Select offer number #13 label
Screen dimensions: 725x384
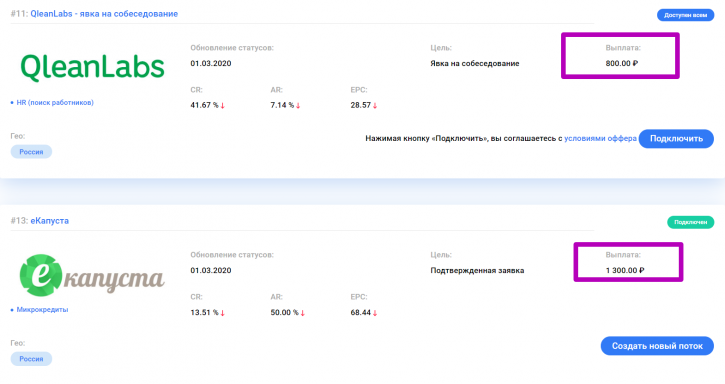point(19,221)
